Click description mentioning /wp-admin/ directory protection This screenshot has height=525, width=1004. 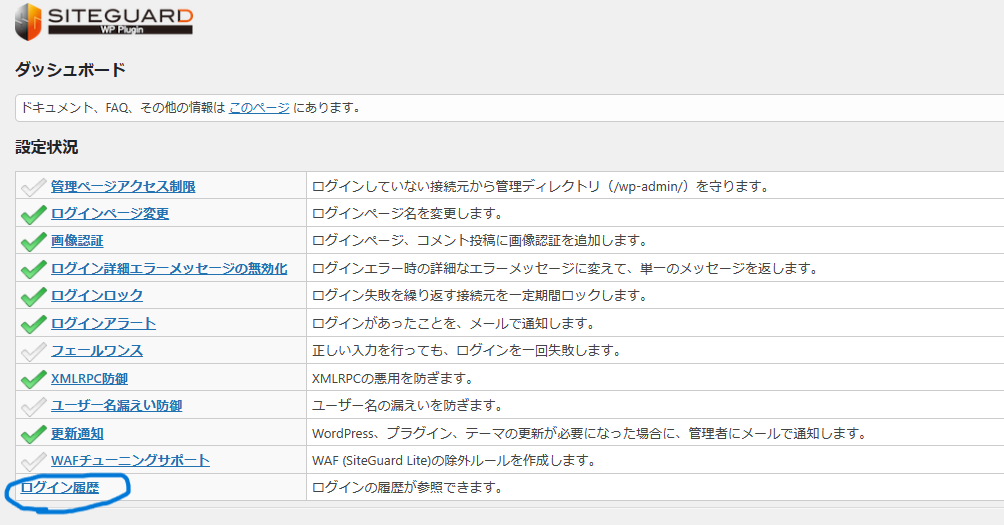tap(540, 186)
